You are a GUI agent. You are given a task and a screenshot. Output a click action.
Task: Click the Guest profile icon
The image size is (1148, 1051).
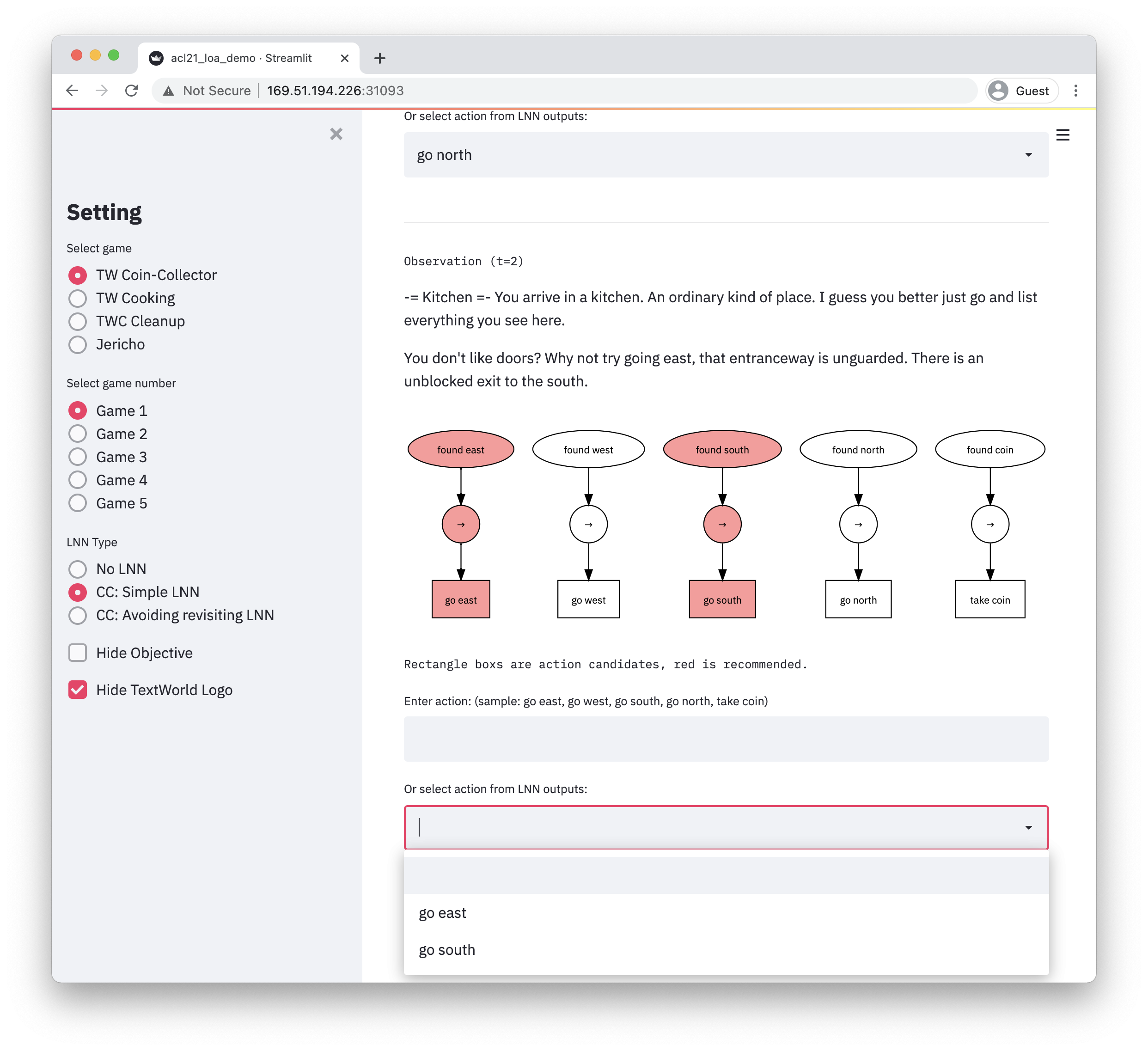coord(998,91)
